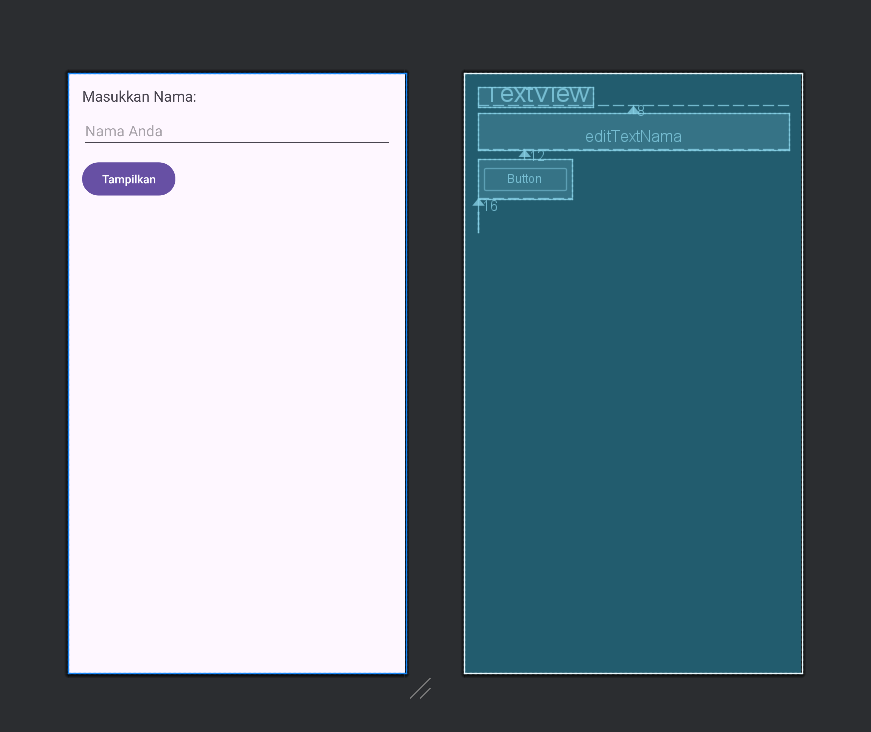
Task: Click the Tampilkan button in design preview
Action: (x=128, y=178)
